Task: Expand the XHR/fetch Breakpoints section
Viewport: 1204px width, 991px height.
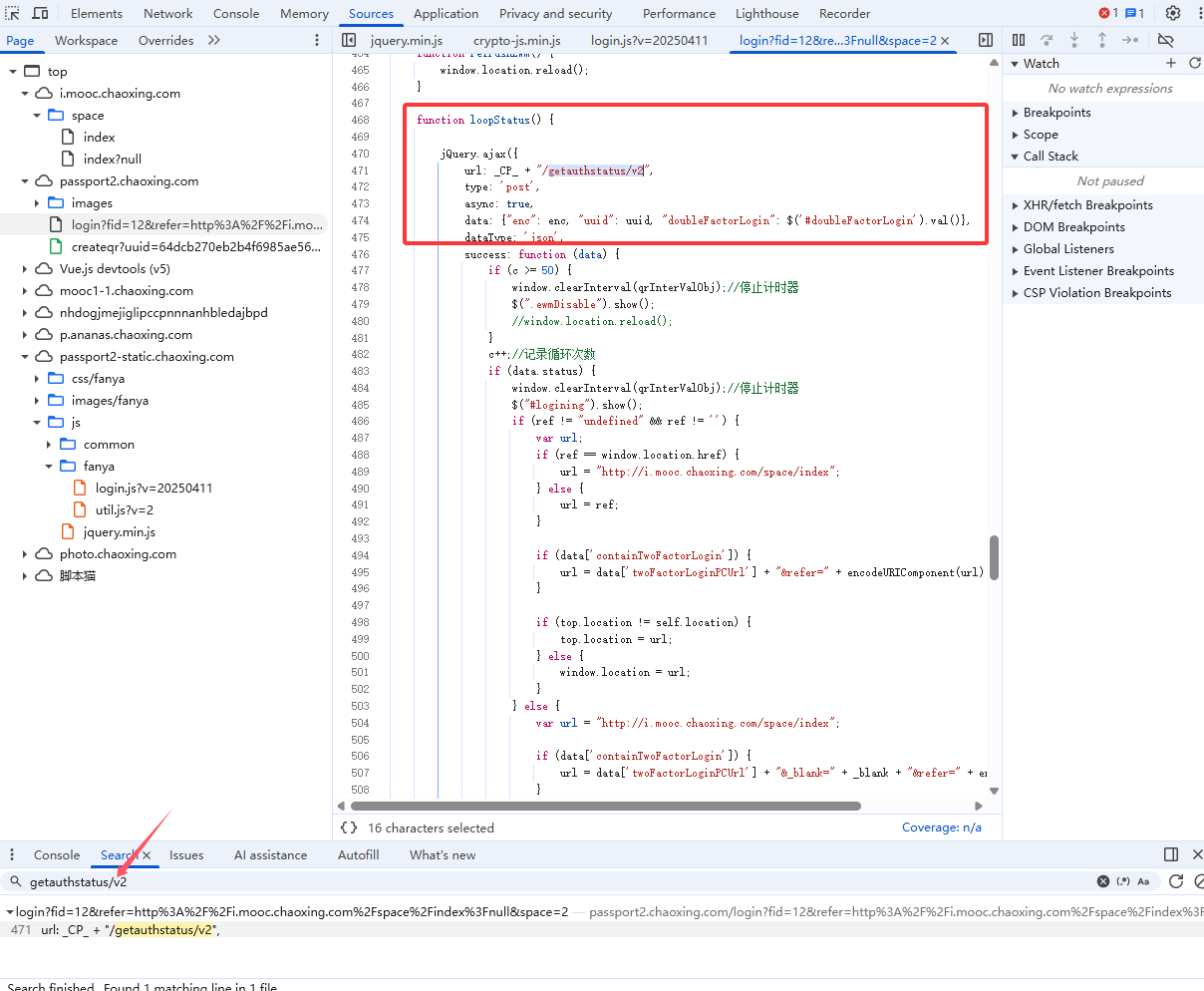Action: coord(1087,205)
